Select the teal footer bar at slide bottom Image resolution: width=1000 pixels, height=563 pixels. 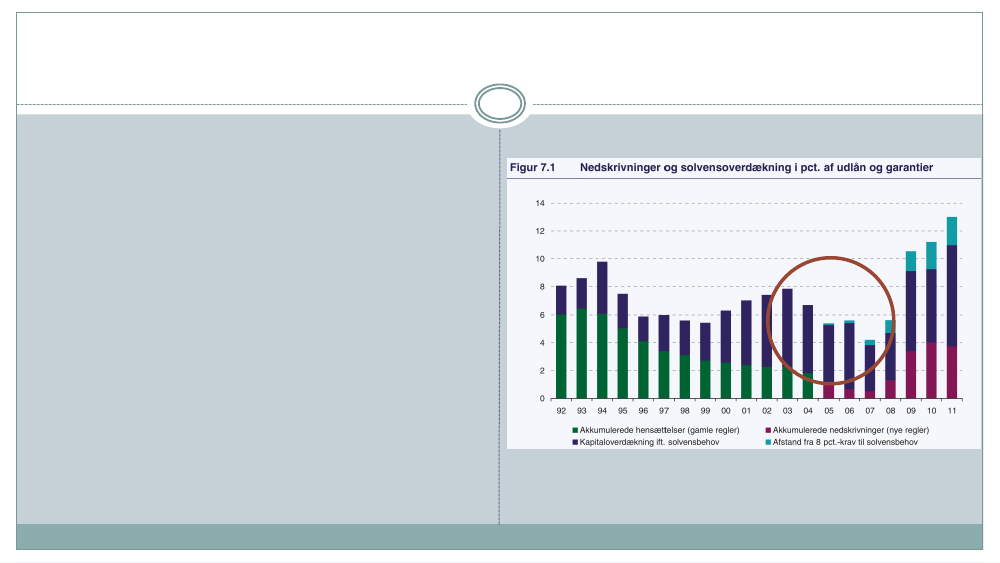[x=499, y=536]
